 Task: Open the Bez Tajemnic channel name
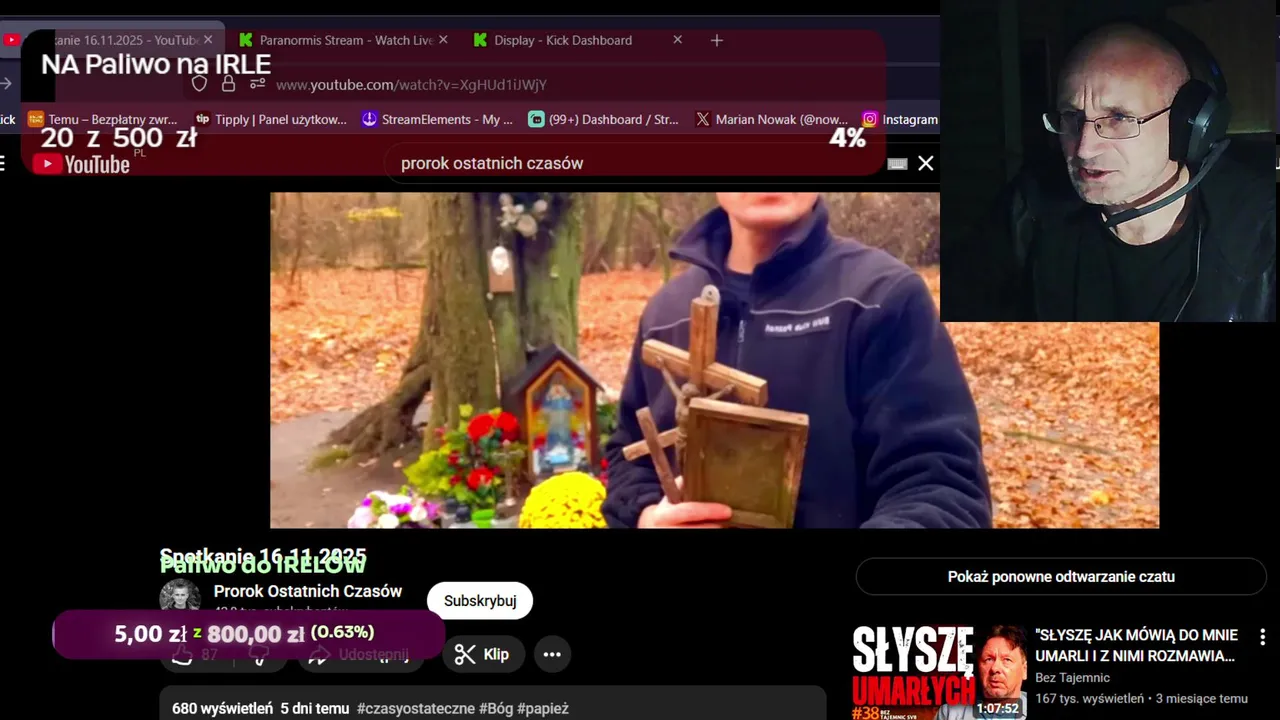coord(1072,678)
